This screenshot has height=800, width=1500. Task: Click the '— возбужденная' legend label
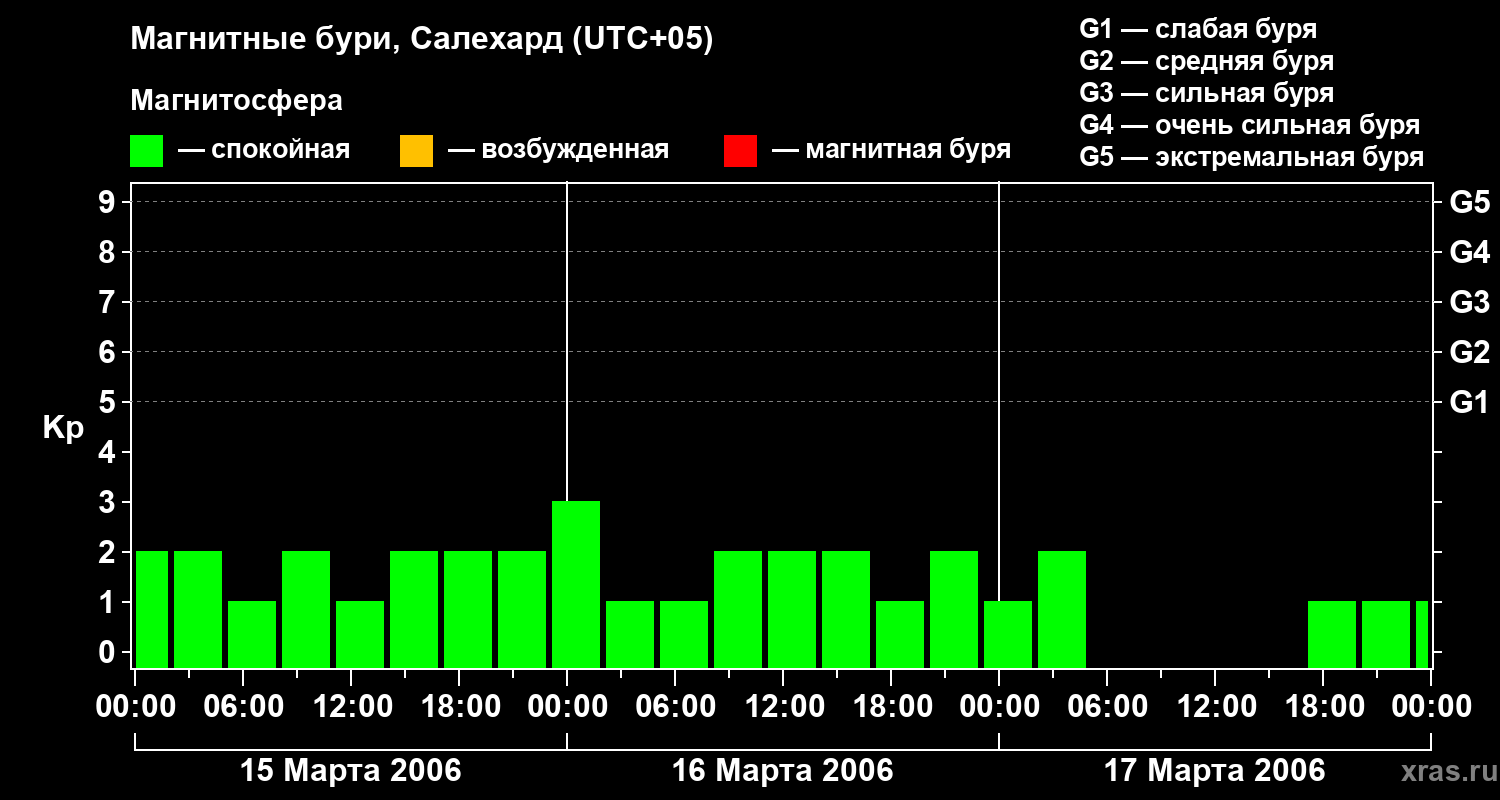pos(558,151)
